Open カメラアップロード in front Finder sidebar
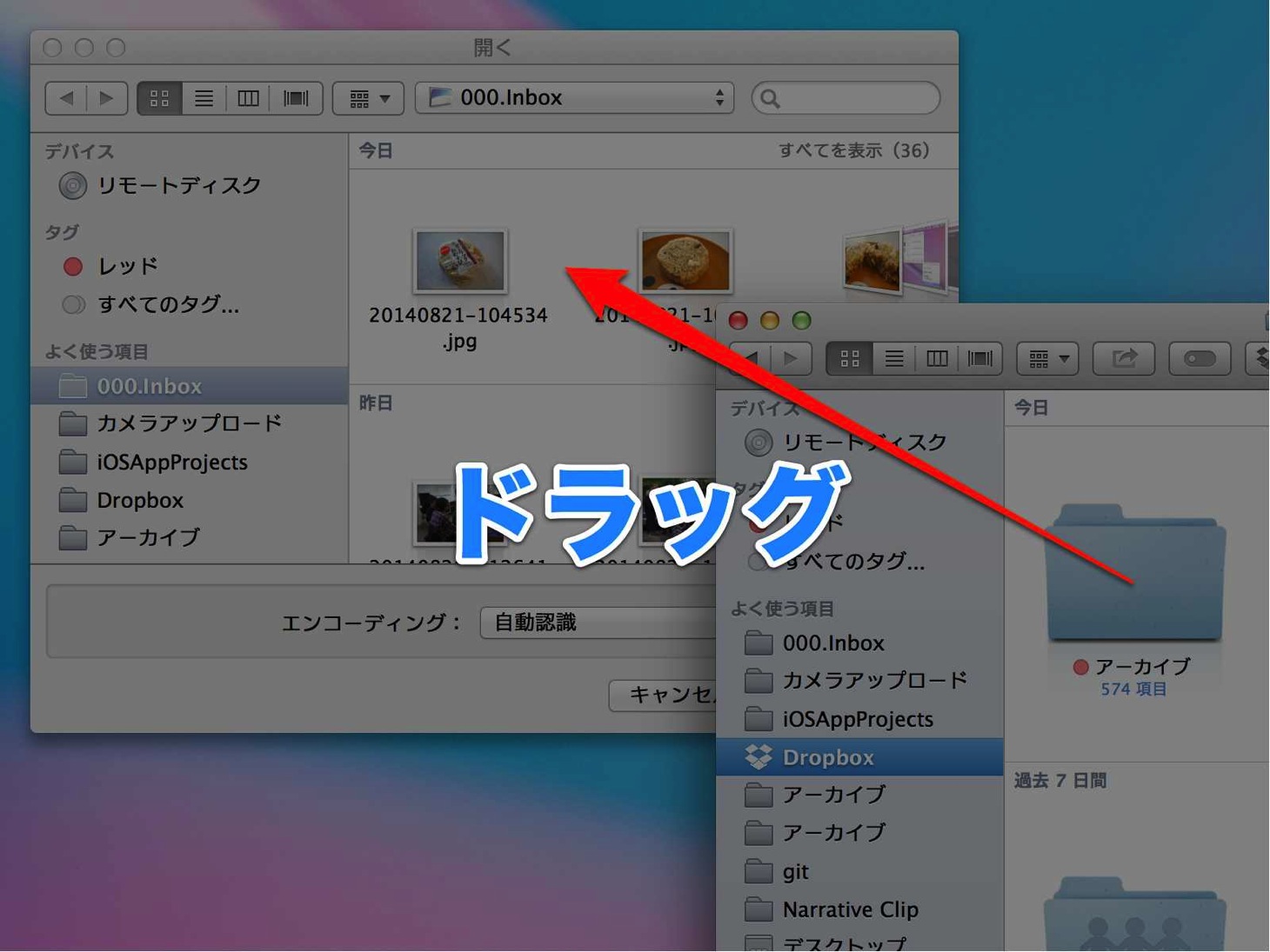The image size is (1270, 952). pyautogui.click(x=860, y=681)
